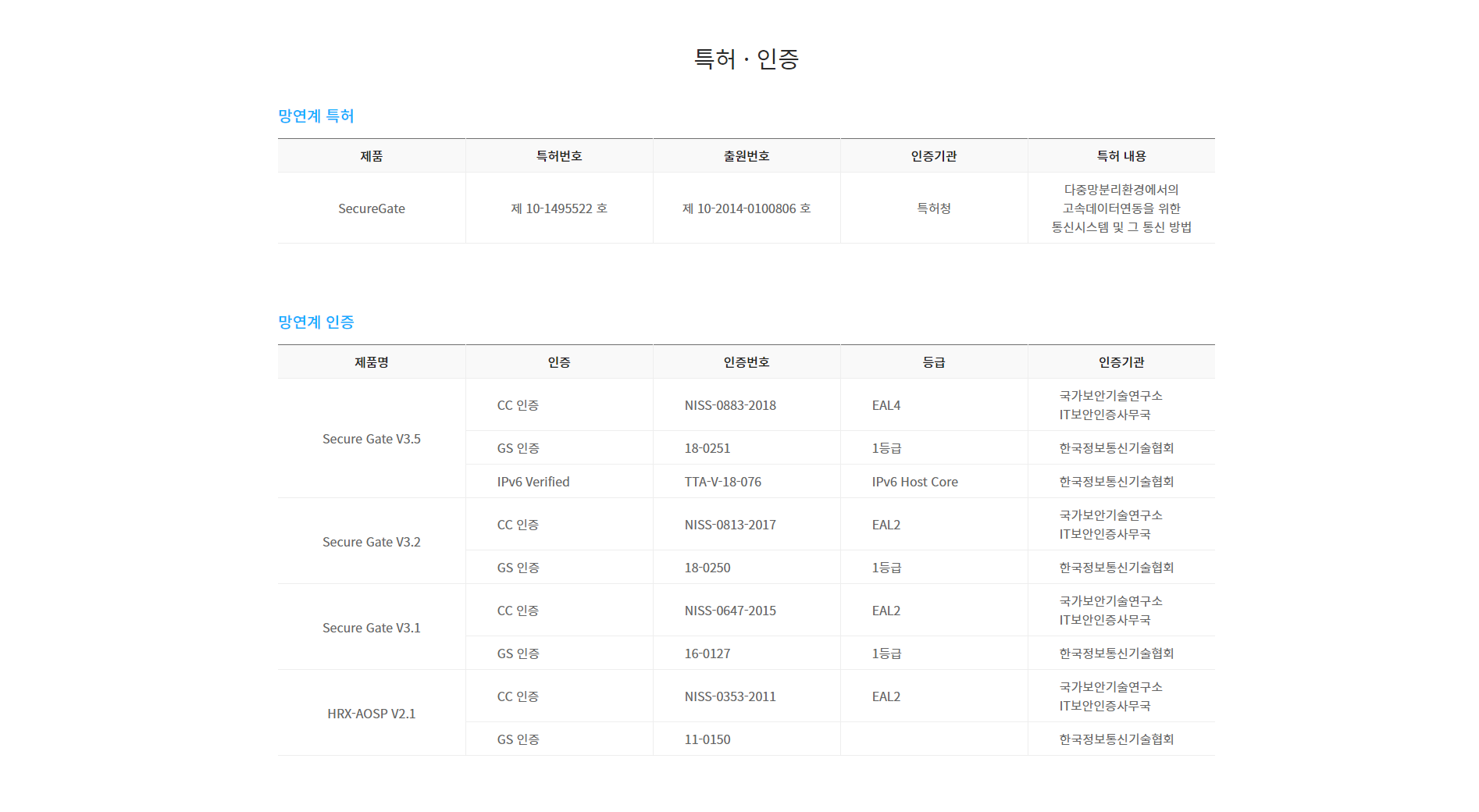Click the 등급 column header
The height and width of the screenshot is (812, 1479).
tap(934, 362)
